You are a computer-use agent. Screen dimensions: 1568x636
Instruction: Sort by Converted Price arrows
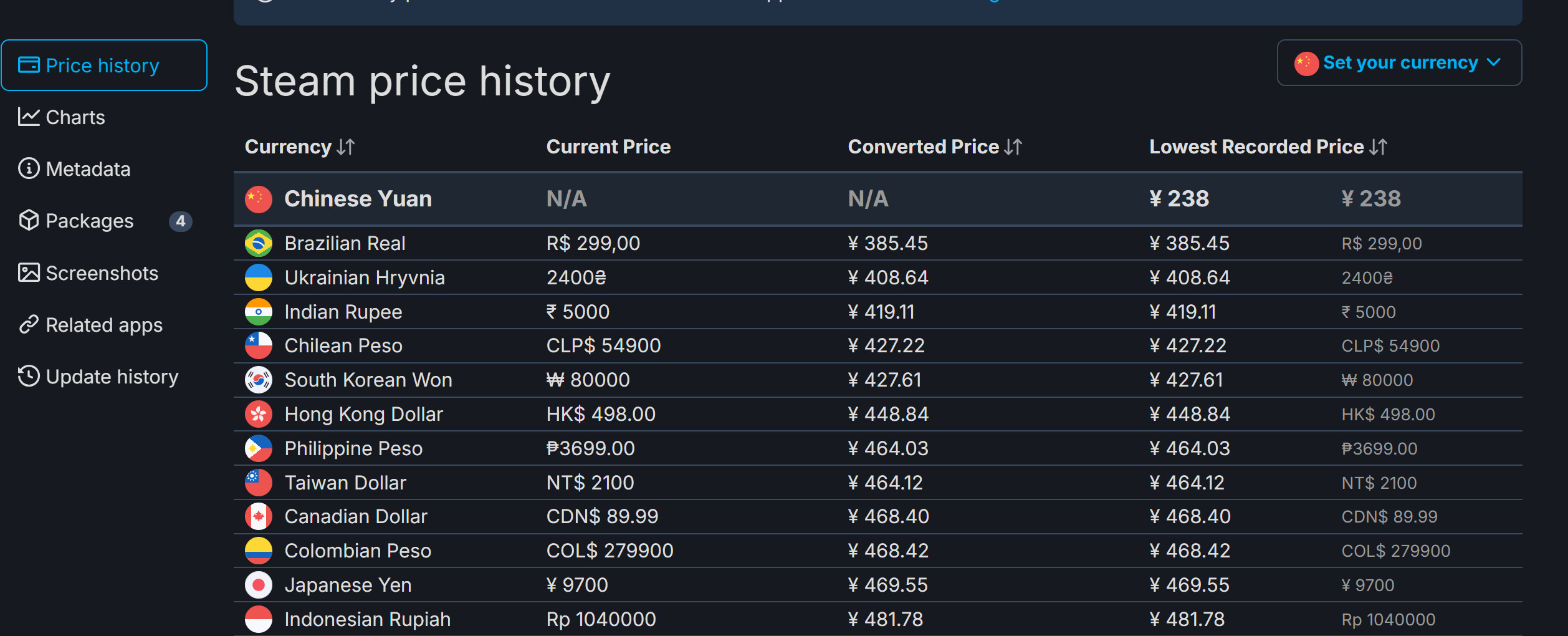1013,147
